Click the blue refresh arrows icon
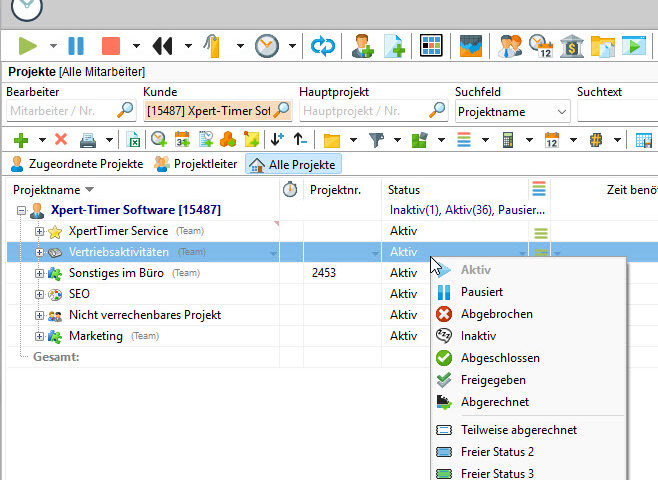 pos(323,45)
